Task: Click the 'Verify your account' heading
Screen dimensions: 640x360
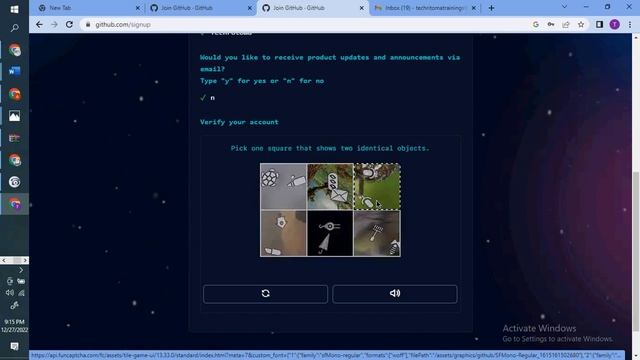Action: click(x=239, y=122)
